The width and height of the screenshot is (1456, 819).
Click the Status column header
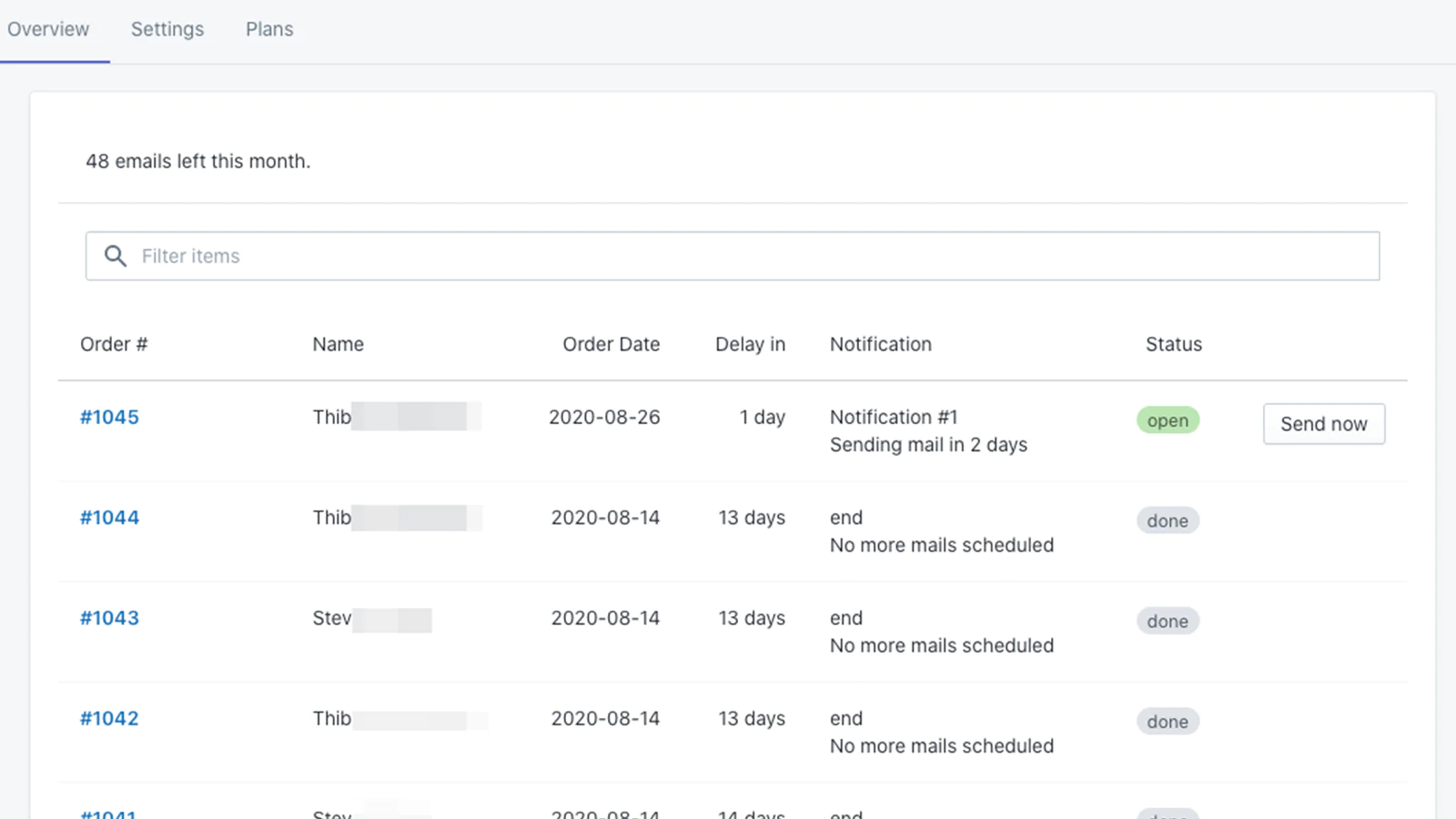(x=1173, y=344)
